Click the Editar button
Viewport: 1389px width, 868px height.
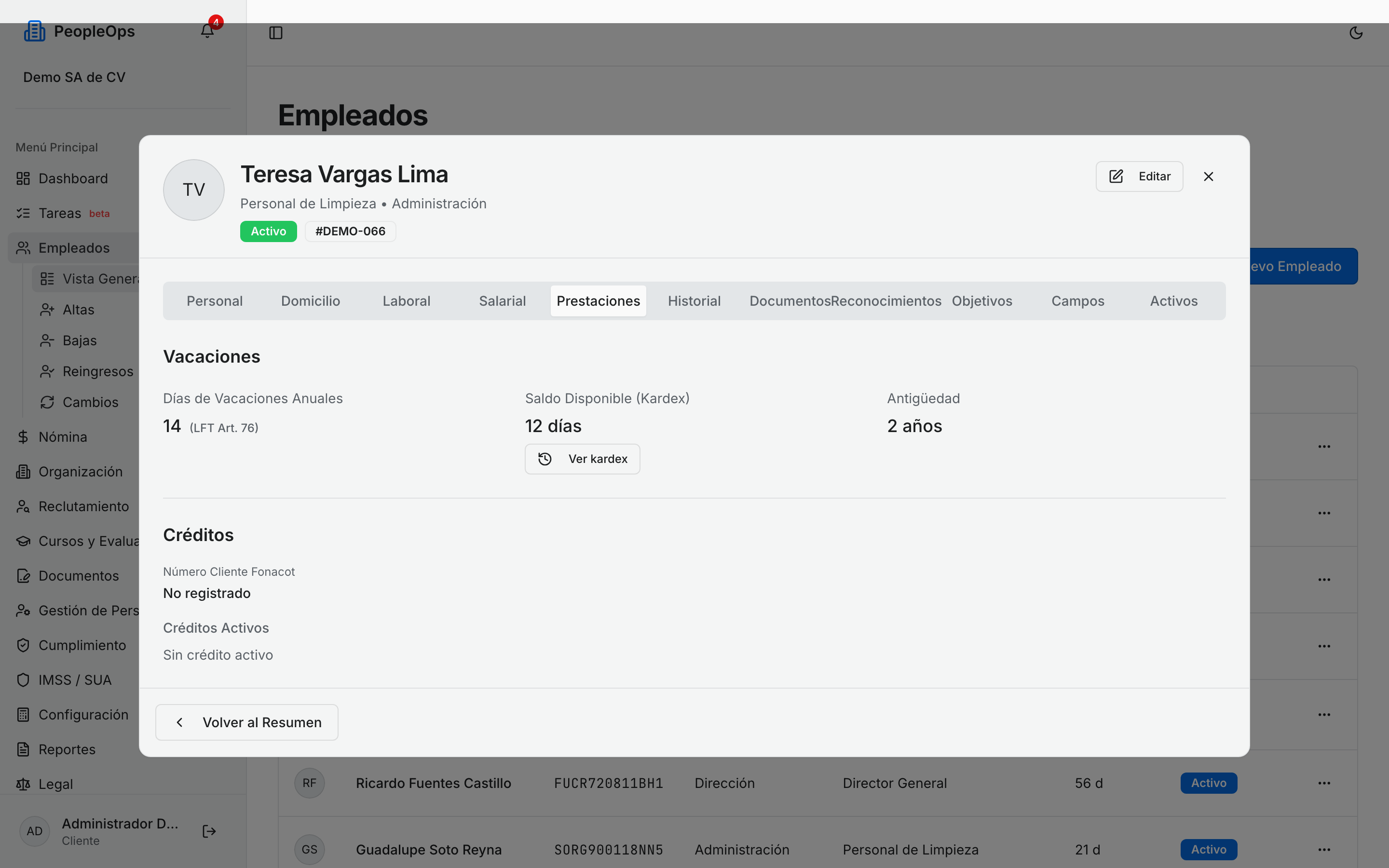point(1139,176)
